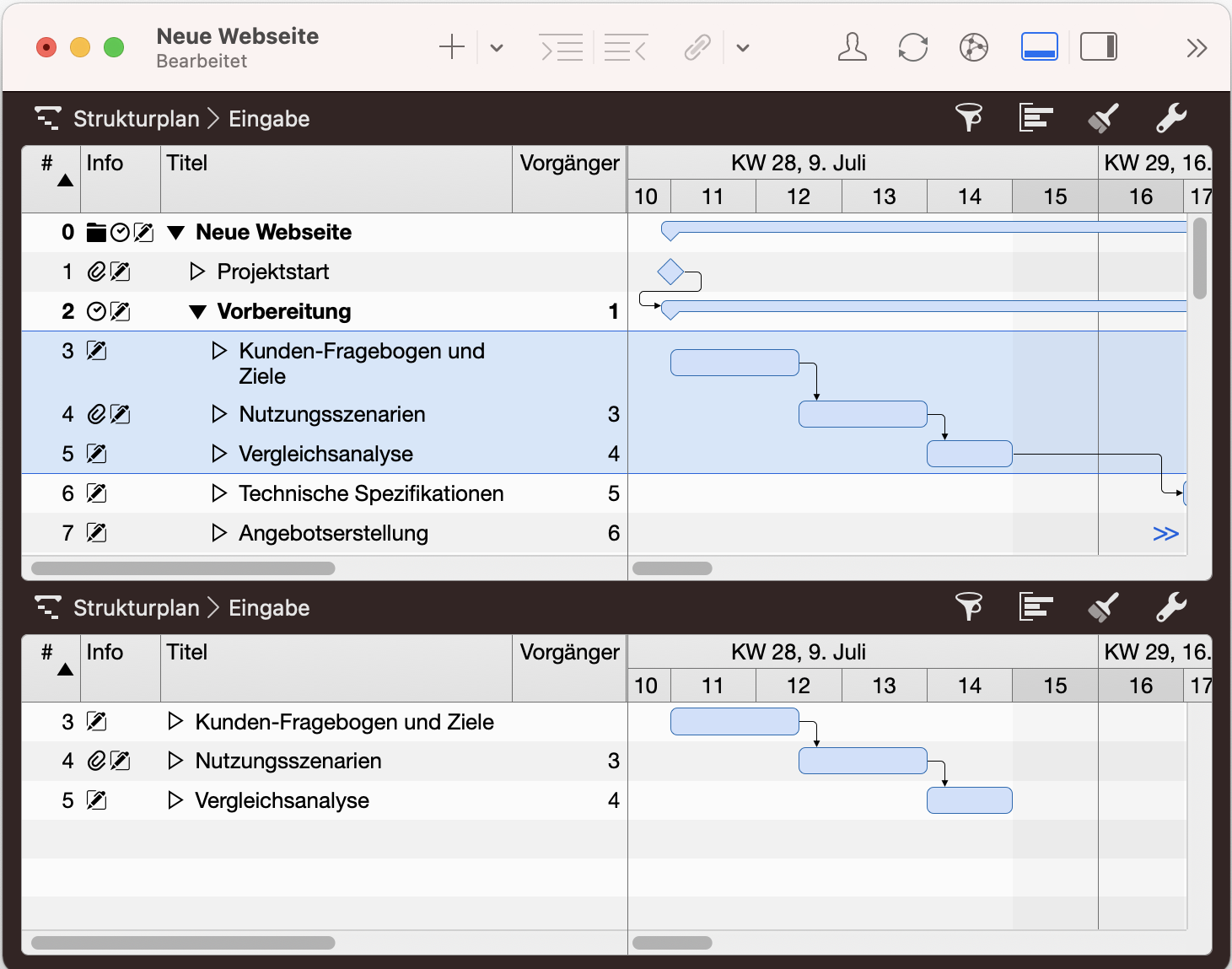1232x969 pixels.
Task: Click the paintbrush style icon in upper view
Action: point(1103,118)
